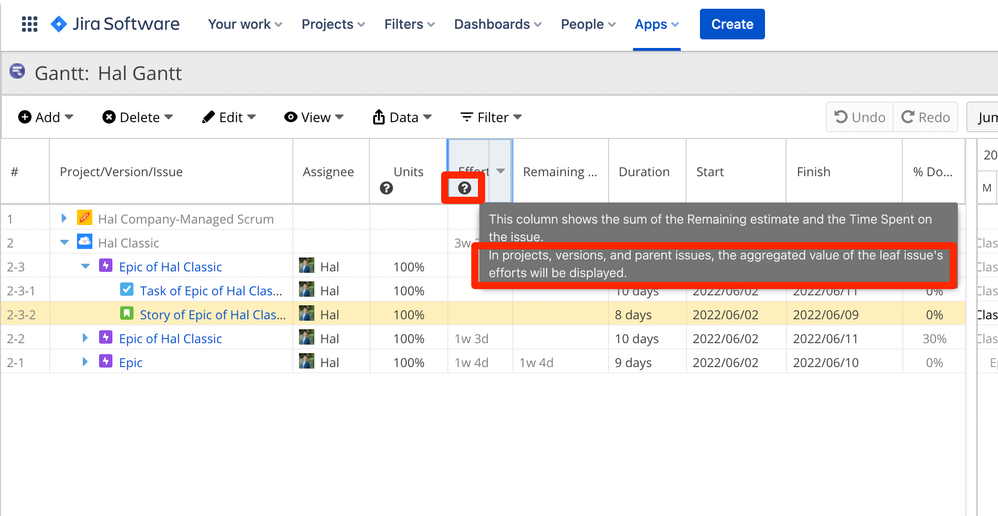Image resolution: width=998 pixels, height=516 pixels.
Task: Click the Hal Classic project name
Action: coord(128,243)
